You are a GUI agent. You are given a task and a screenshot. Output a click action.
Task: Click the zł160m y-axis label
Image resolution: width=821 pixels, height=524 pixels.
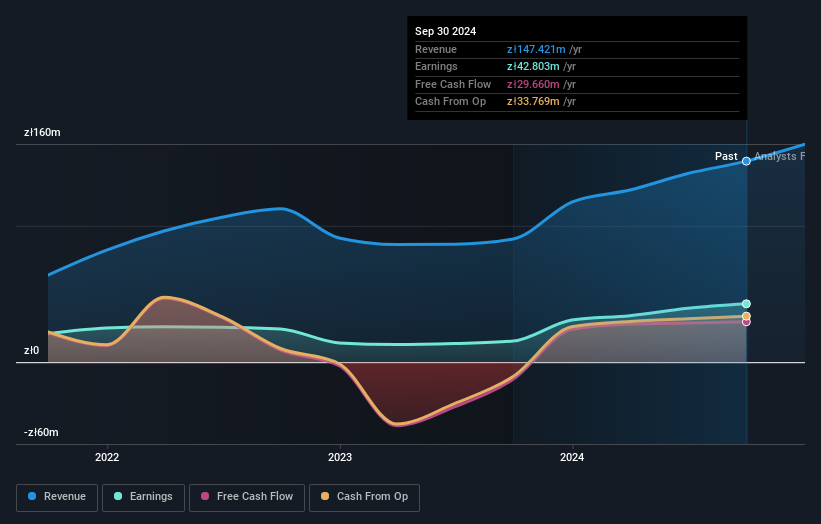42,132
